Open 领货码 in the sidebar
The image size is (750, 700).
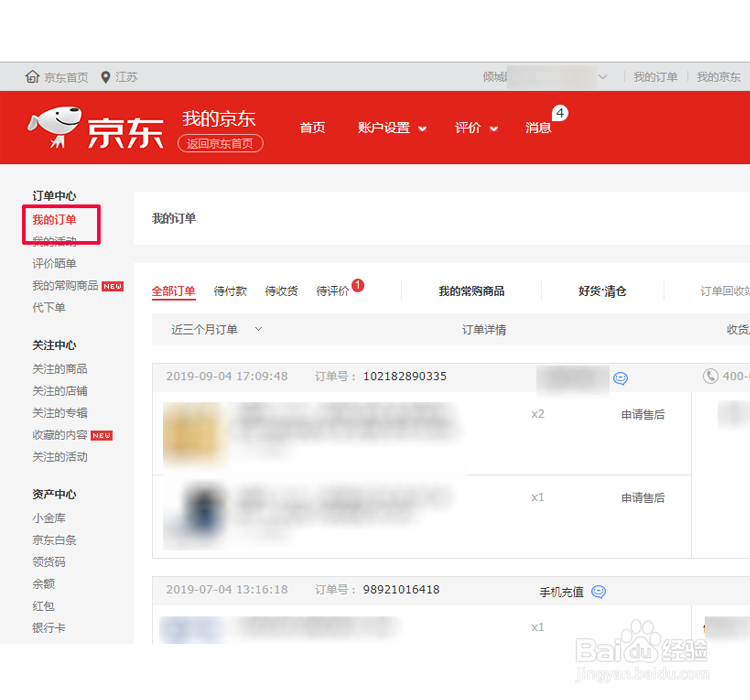pyautogui.click(x=48, y=562)
